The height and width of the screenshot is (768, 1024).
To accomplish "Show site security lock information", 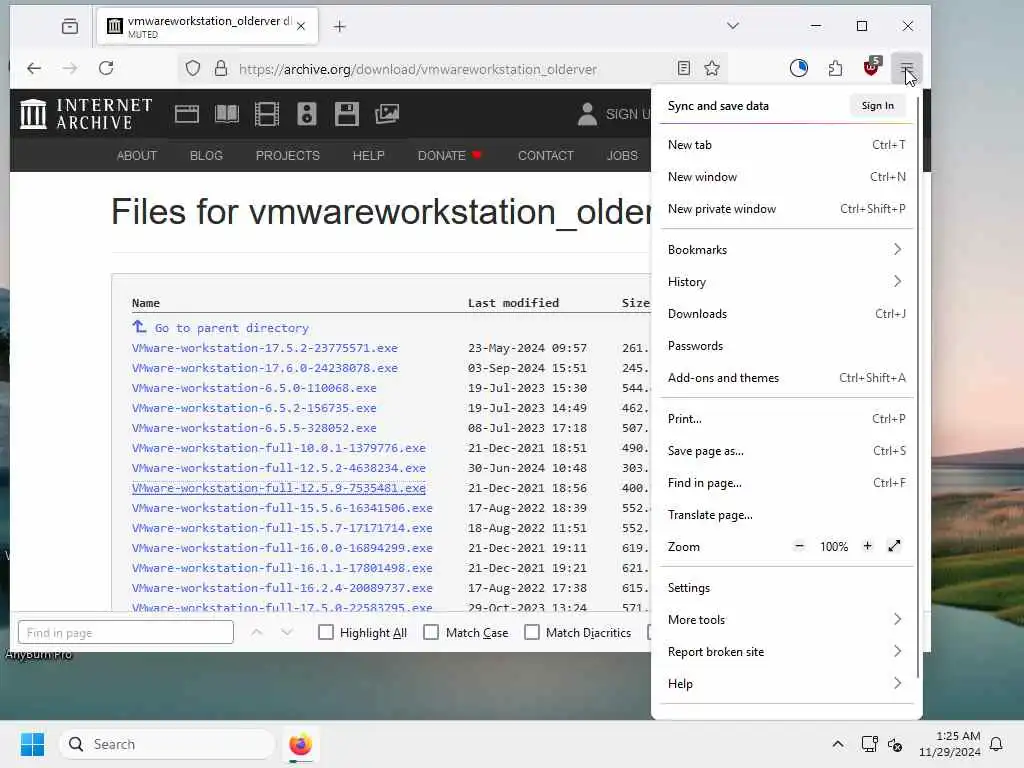I will [x=221, y=69].
